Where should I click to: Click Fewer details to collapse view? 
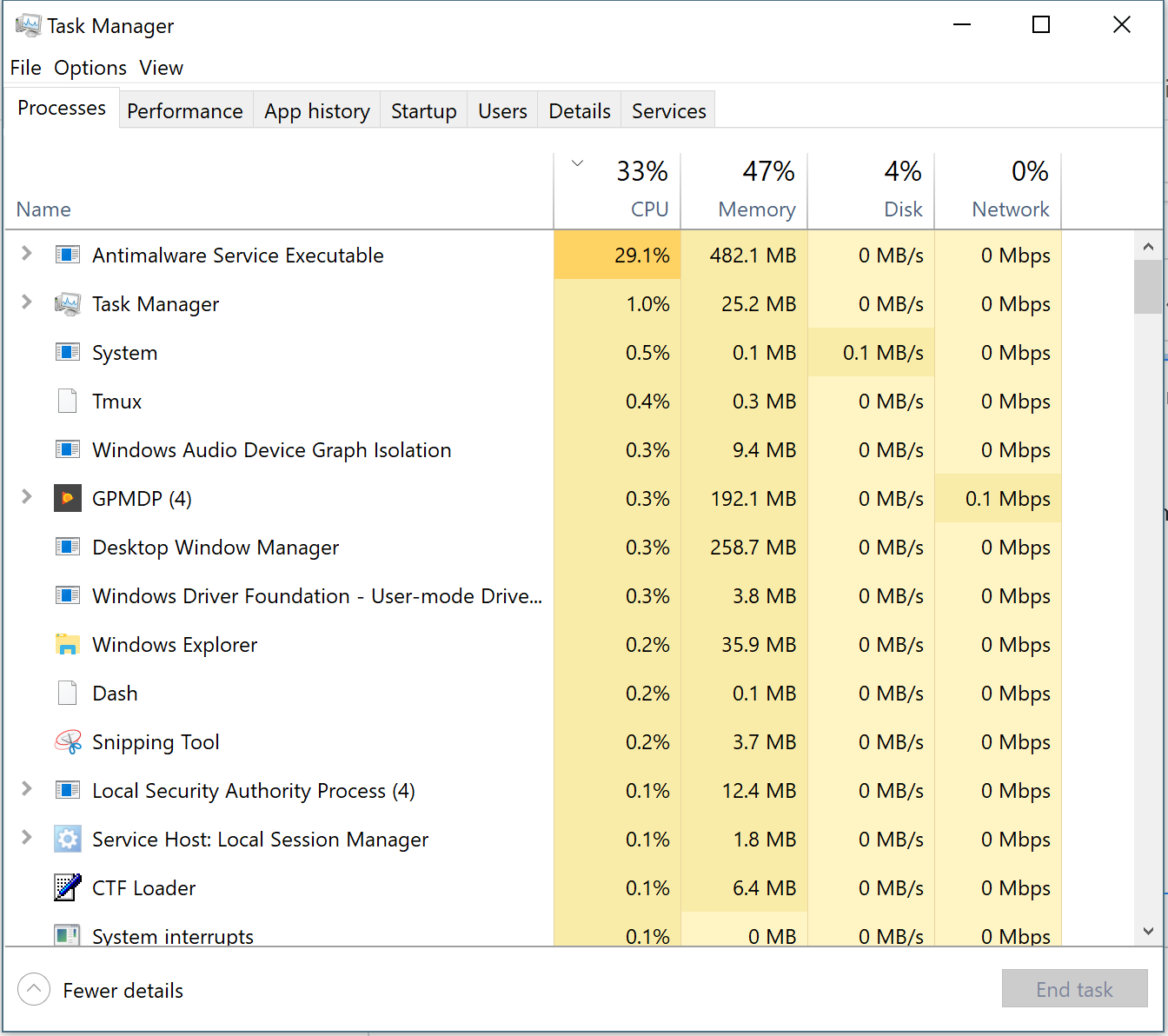coord(122,990)
